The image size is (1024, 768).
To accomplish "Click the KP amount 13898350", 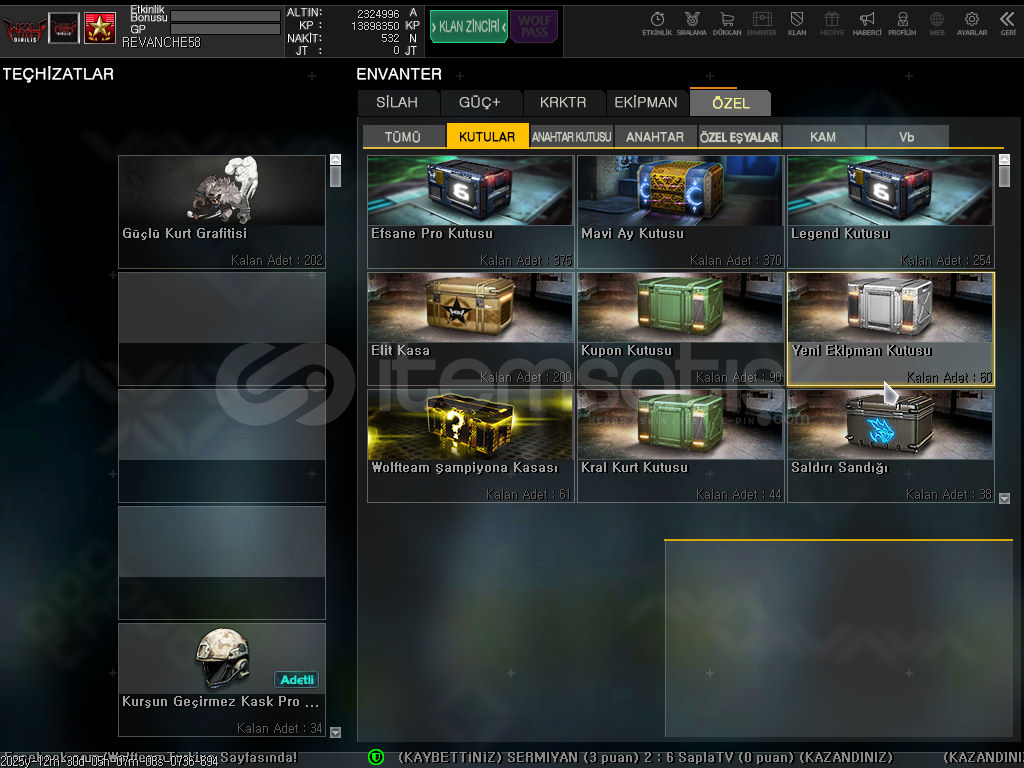I will (375, 26).
